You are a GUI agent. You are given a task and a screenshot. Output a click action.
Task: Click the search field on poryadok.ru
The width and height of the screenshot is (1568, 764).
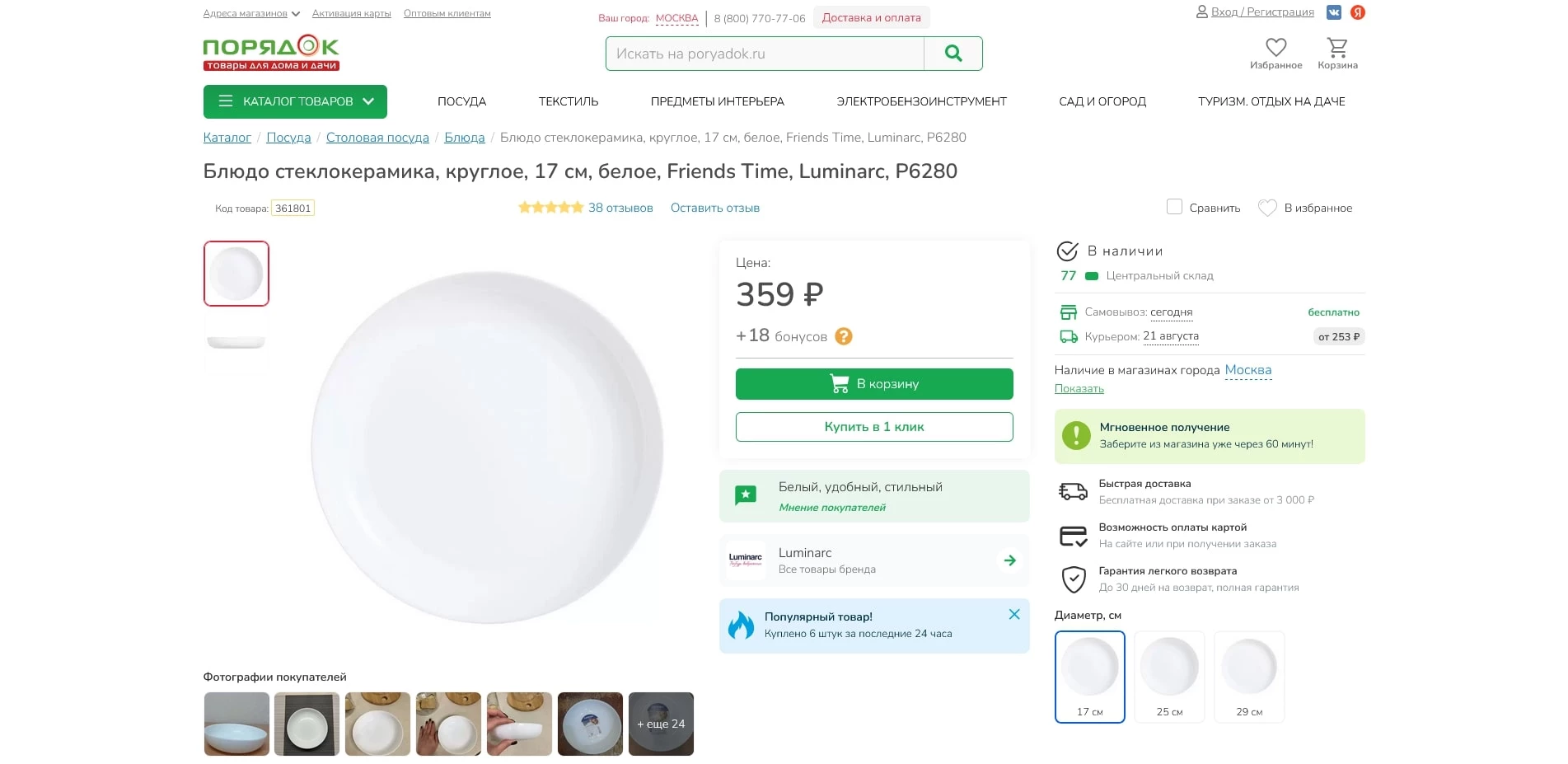765,54
